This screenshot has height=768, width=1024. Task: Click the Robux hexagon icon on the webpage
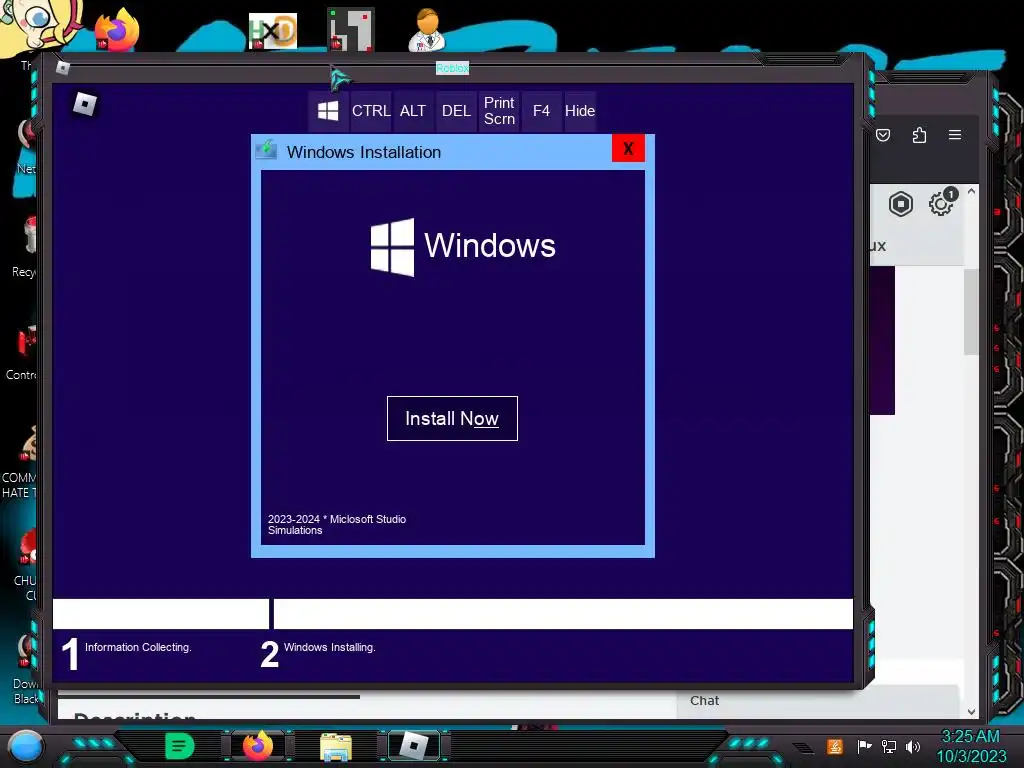click(901, 204)
